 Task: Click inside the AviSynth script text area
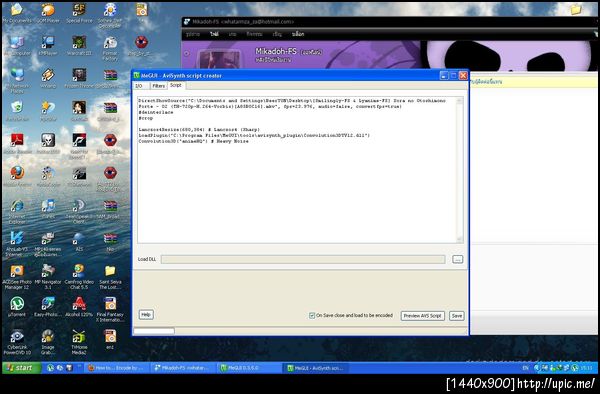click(297, 170)
